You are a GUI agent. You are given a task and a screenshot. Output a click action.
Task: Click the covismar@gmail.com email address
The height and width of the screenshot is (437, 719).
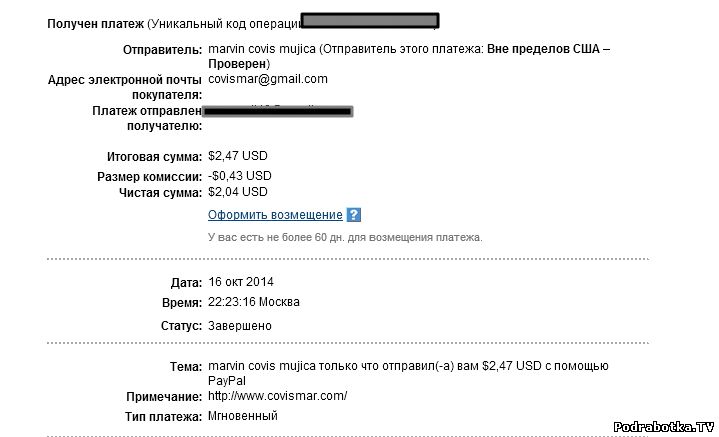pyautogui.click(x=267, y=79)
